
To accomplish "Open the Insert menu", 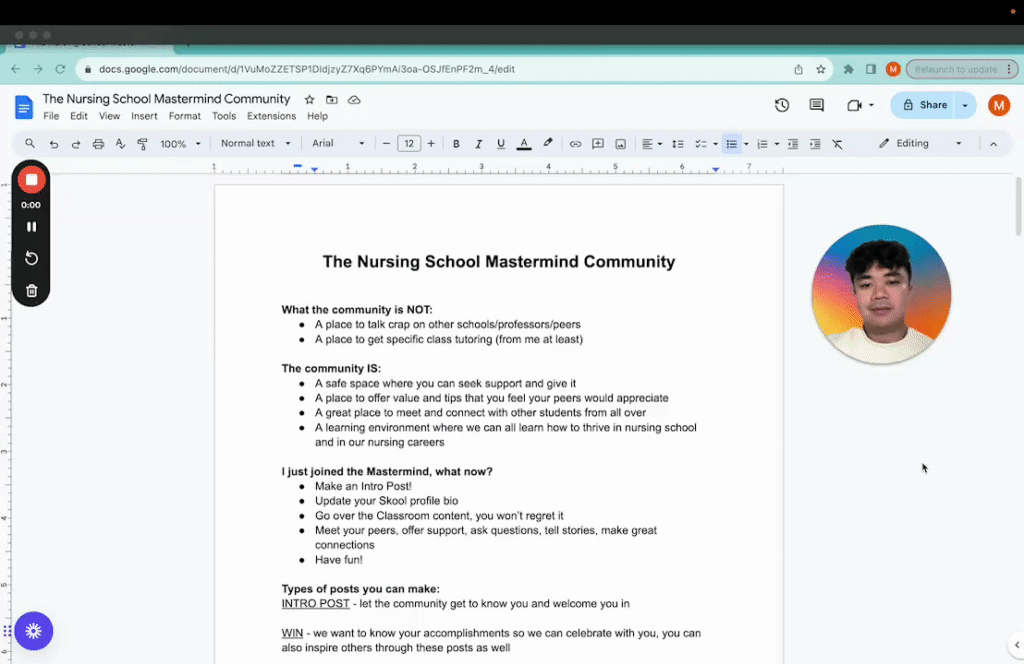I will (144, 116).
